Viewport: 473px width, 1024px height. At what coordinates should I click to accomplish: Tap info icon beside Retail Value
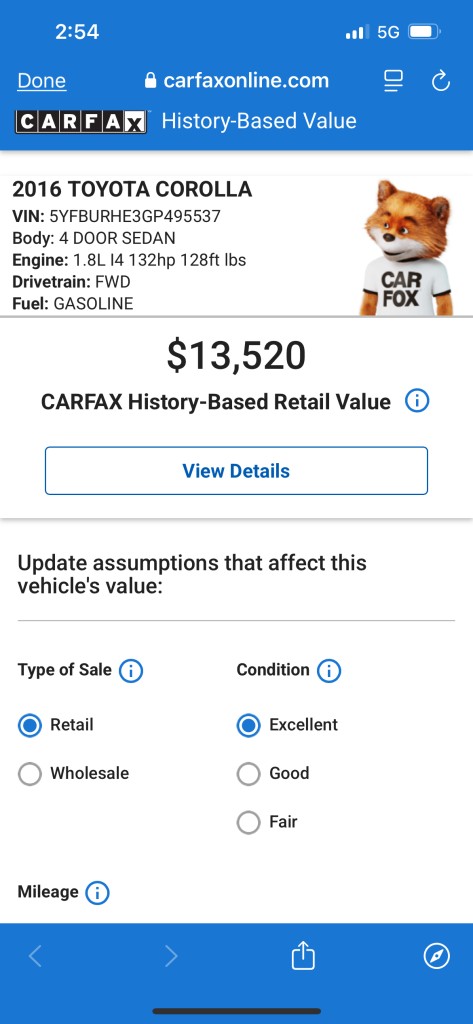[x=417, y=401]
